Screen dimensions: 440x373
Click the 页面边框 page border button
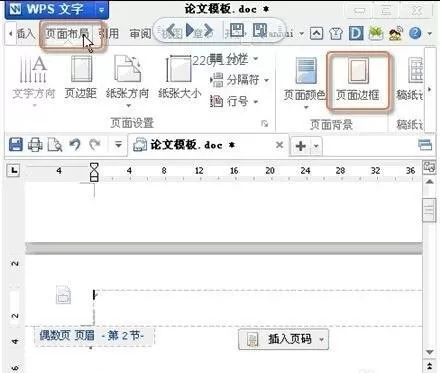click(358, 80)
